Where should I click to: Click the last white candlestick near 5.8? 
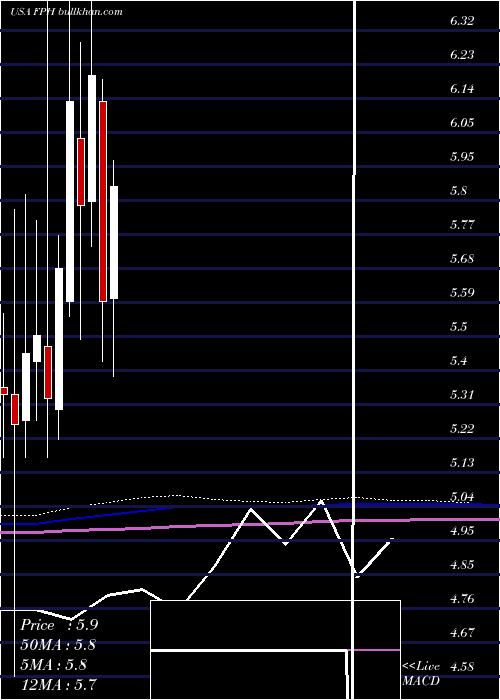tap(114, 242)
